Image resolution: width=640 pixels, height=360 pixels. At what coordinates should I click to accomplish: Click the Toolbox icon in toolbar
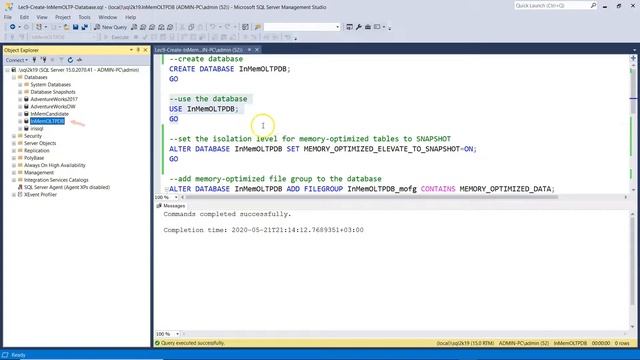pyautogui.click(x=368, y=27)
